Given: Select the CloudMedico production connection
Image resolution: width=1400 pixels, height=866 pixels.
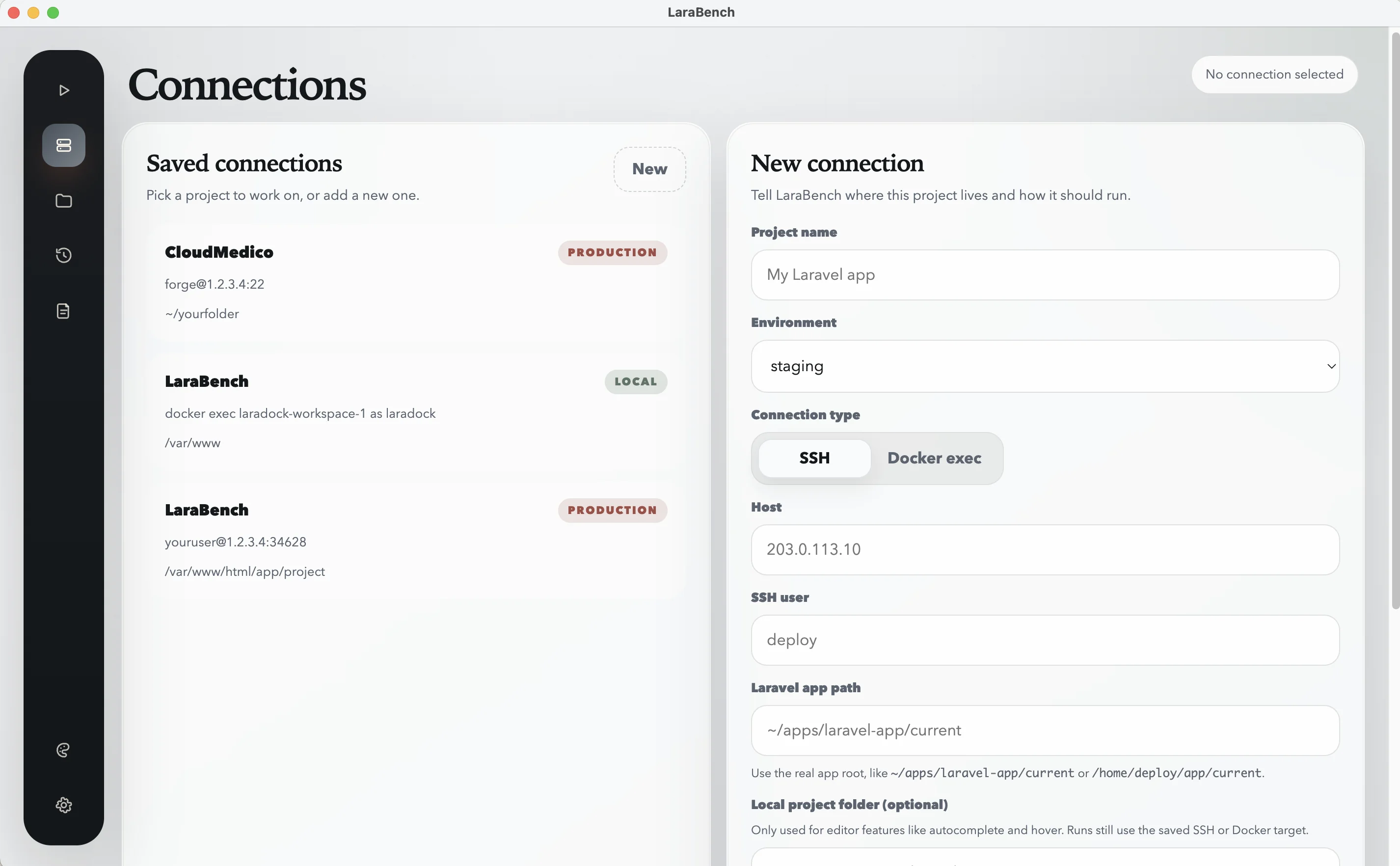Looking at the screenshot, I should tap(416, 283).
